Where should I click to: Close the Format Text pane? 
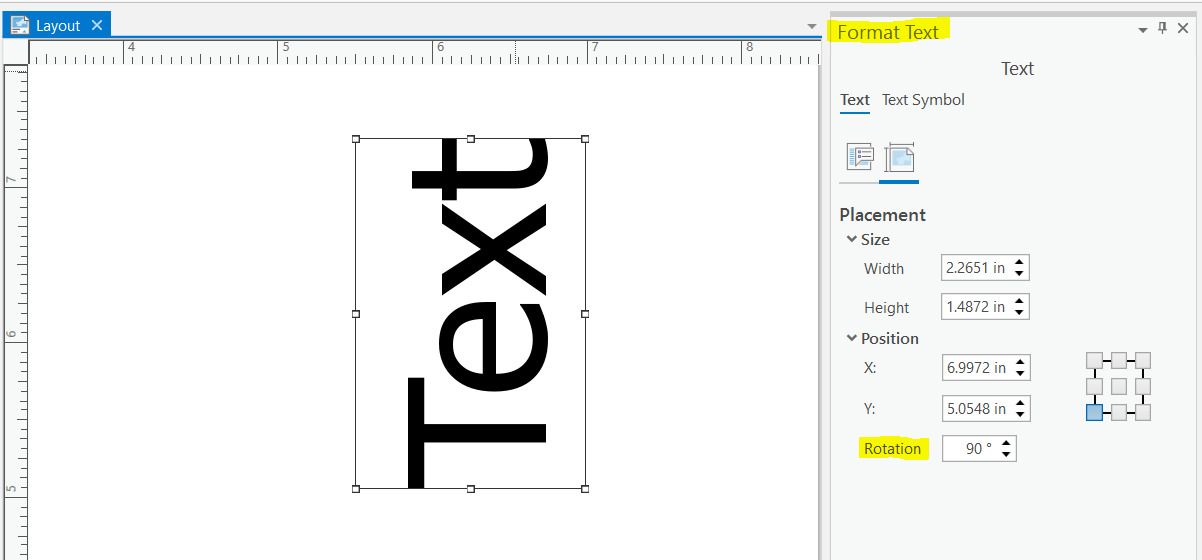[x=1183, y=29]
